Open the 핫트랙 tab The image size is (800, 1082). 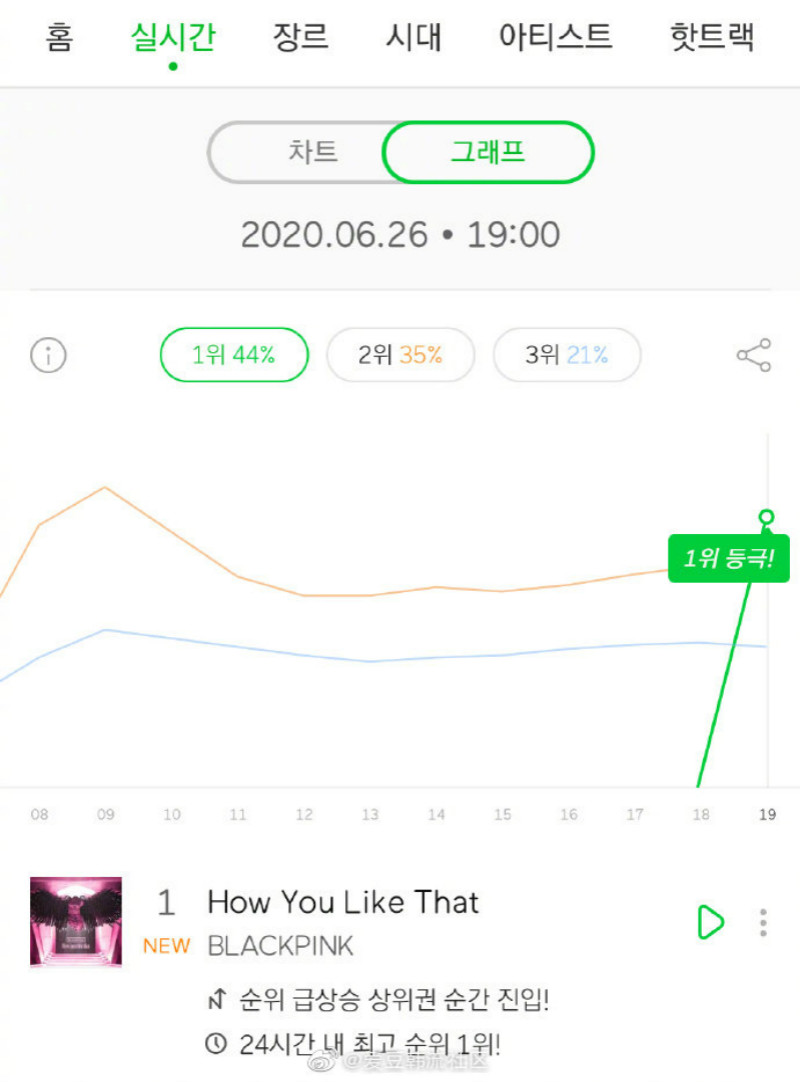coord(712,38)
